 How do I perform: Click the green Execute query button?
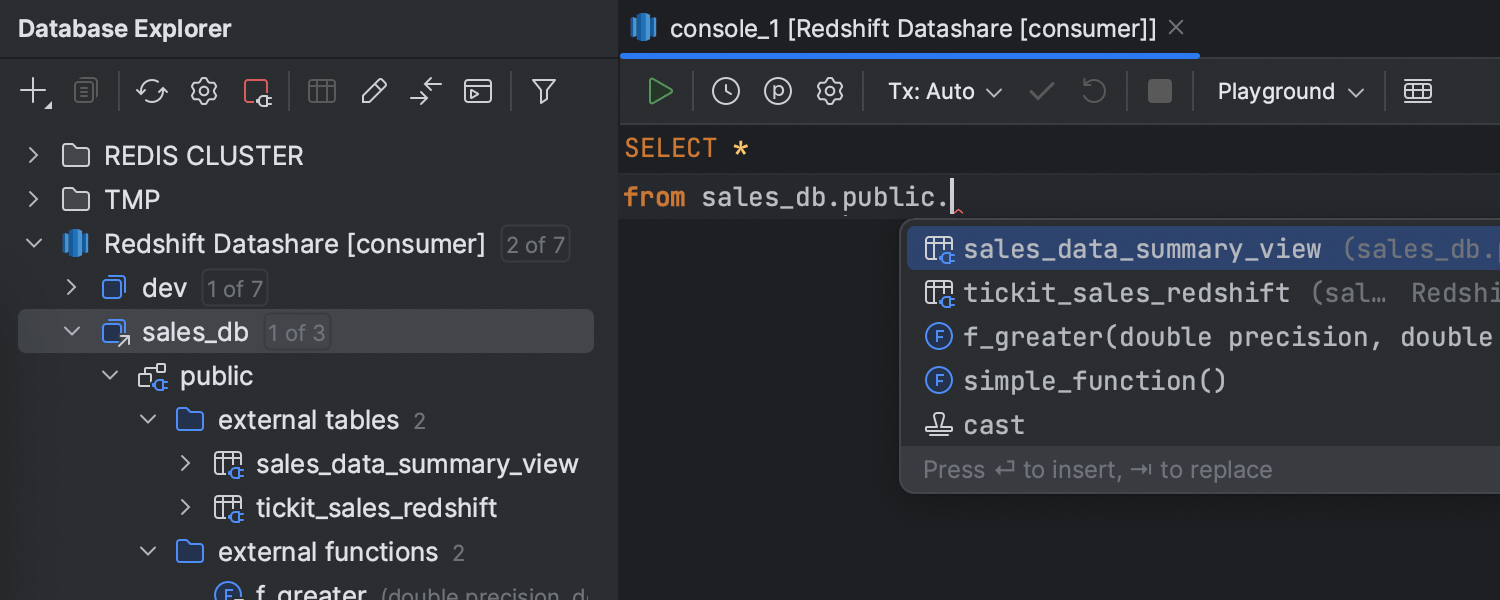660,92
